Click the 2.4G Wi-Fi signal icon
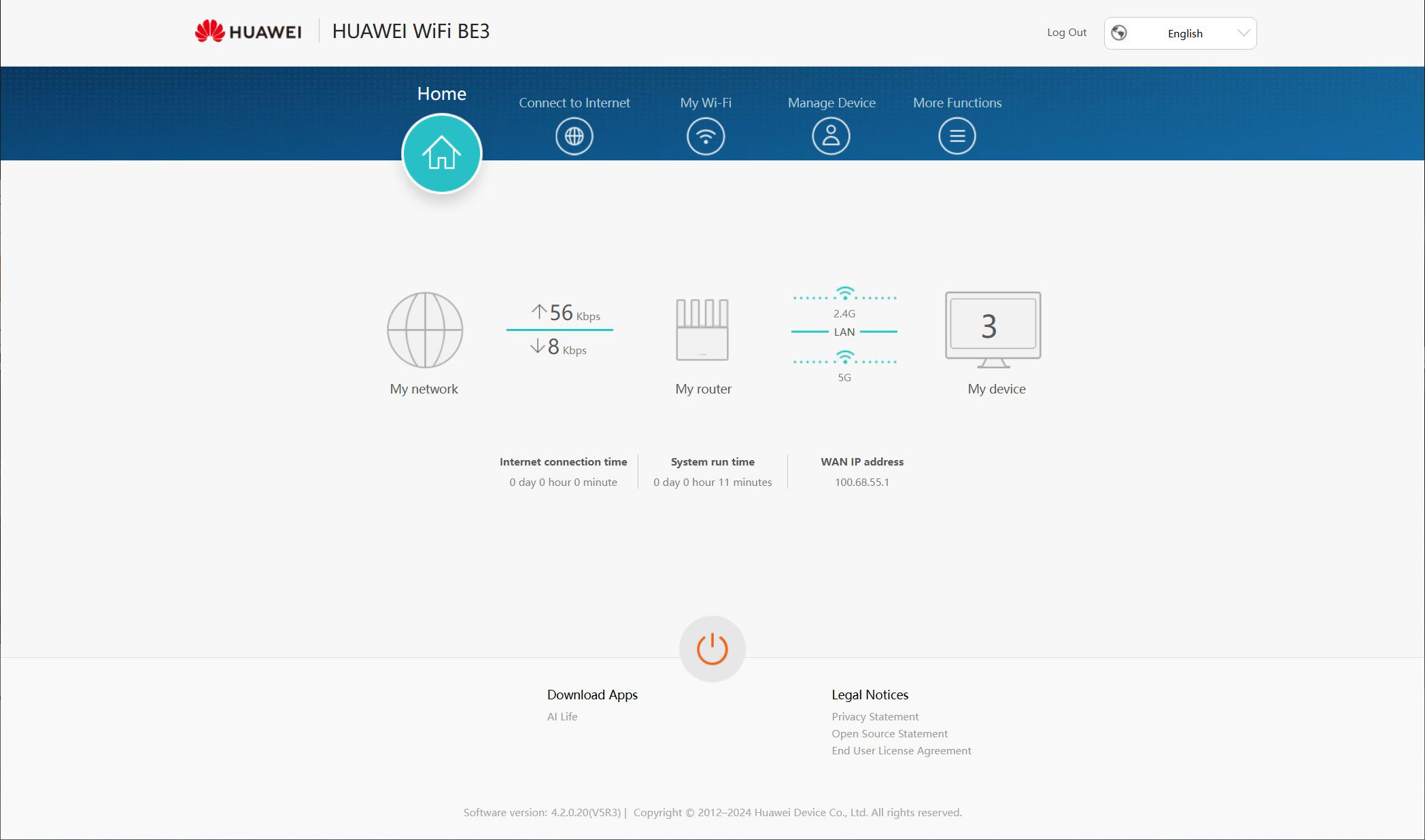The image size is (1425, 840). [x=845, y=293]
